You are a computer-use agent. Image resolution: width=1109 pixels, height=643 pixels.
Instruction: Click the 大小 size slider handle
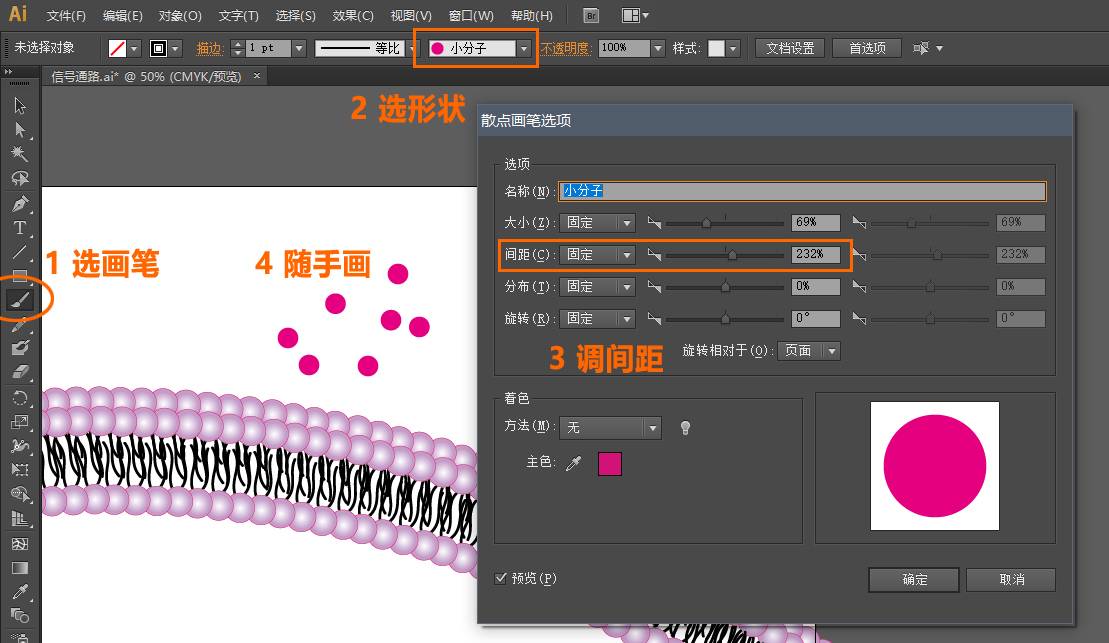706,224
